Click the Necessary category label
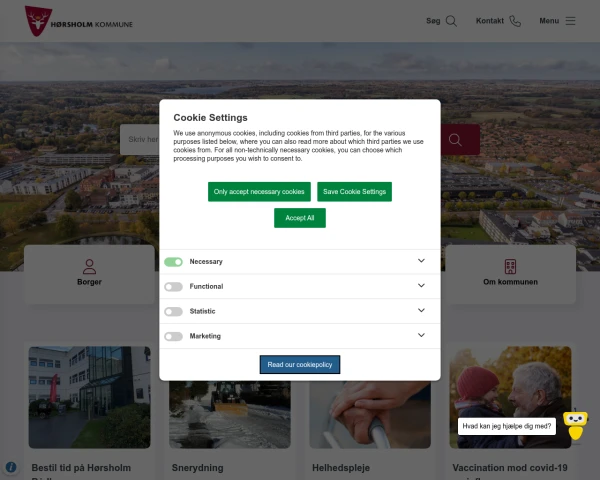 (x=206, y=262)
